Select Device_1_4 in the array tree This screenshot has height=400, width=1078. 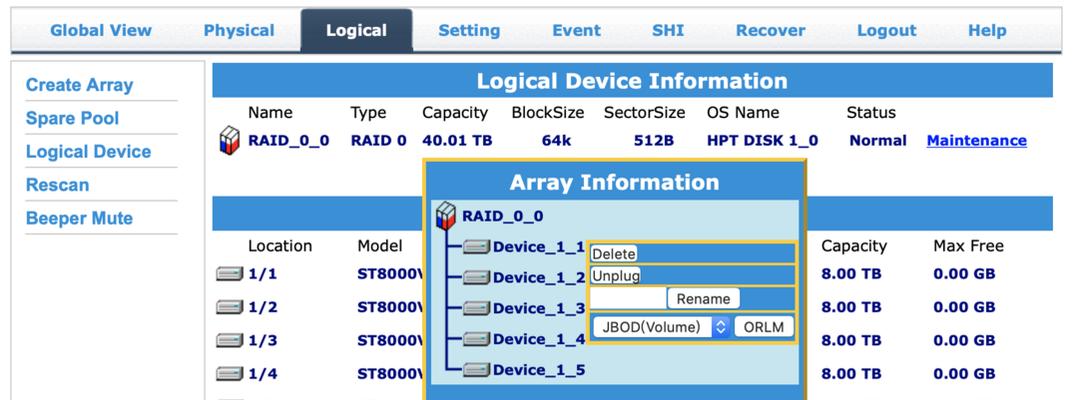[539, 339]
